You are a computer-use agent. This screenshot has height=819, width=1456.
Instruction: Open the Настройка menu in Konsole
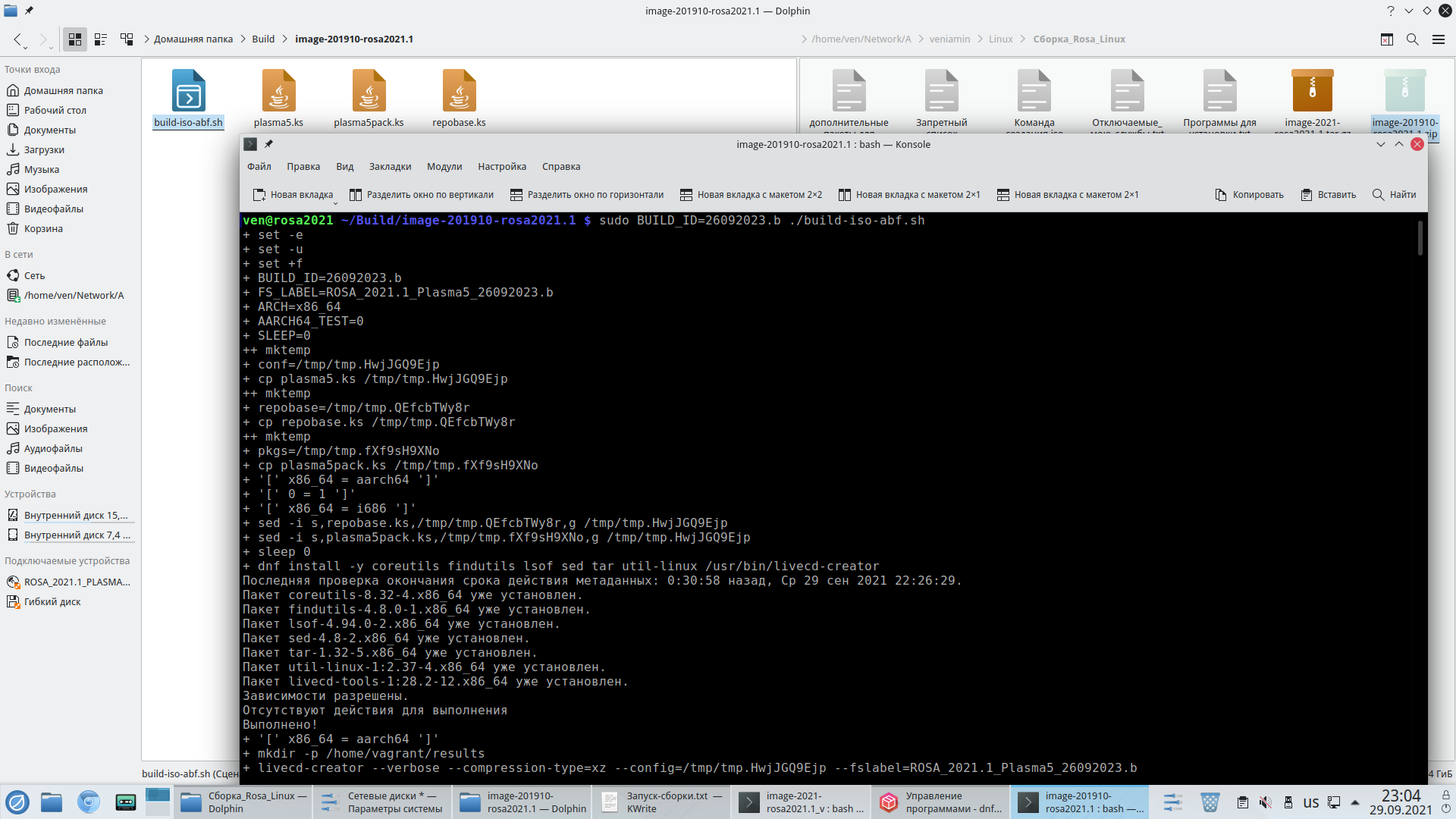[x=501, y=167]
